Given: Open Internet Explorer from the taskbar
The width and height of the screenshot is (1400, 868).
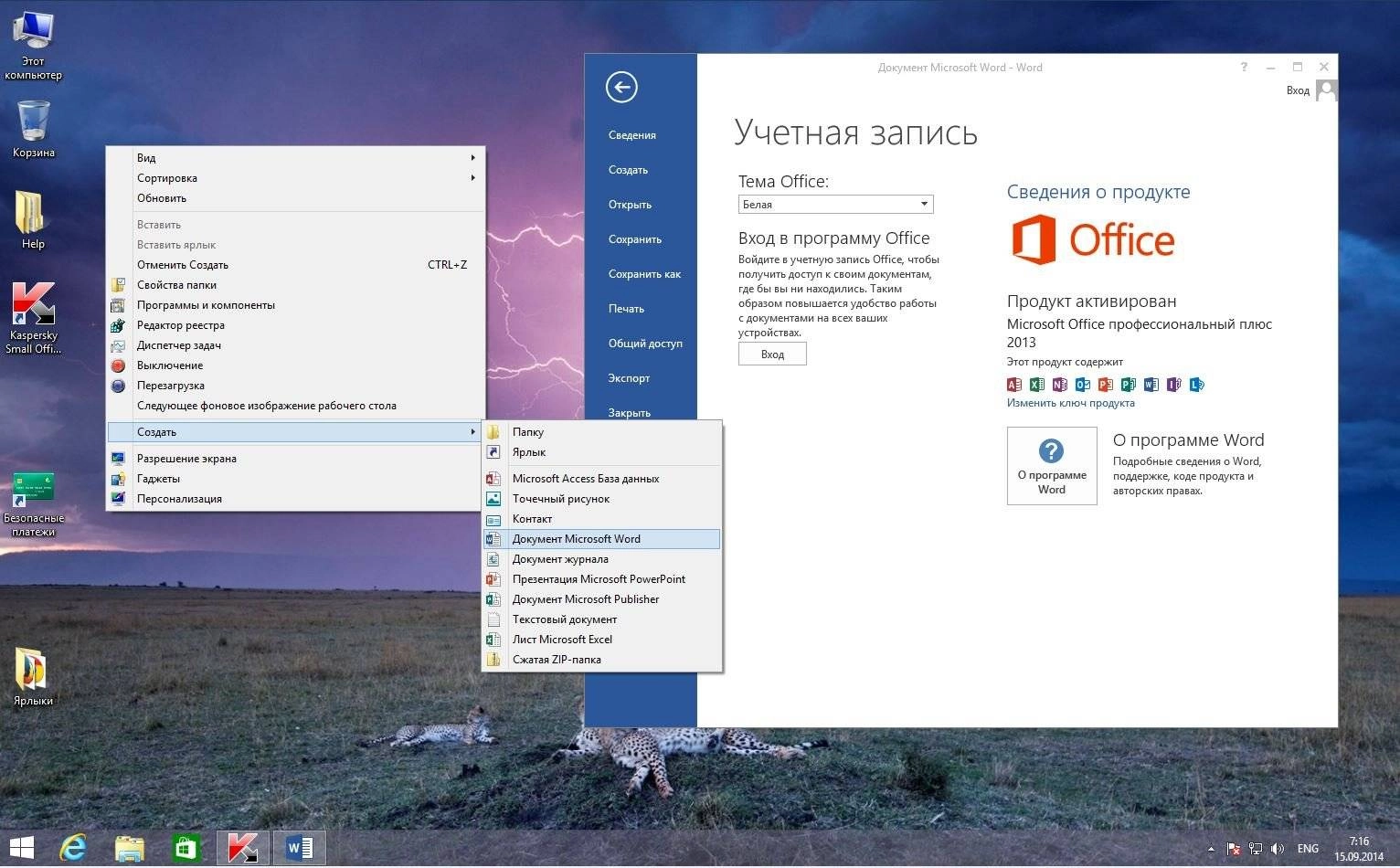Looking at the screenshot, I should coord(73,849).
